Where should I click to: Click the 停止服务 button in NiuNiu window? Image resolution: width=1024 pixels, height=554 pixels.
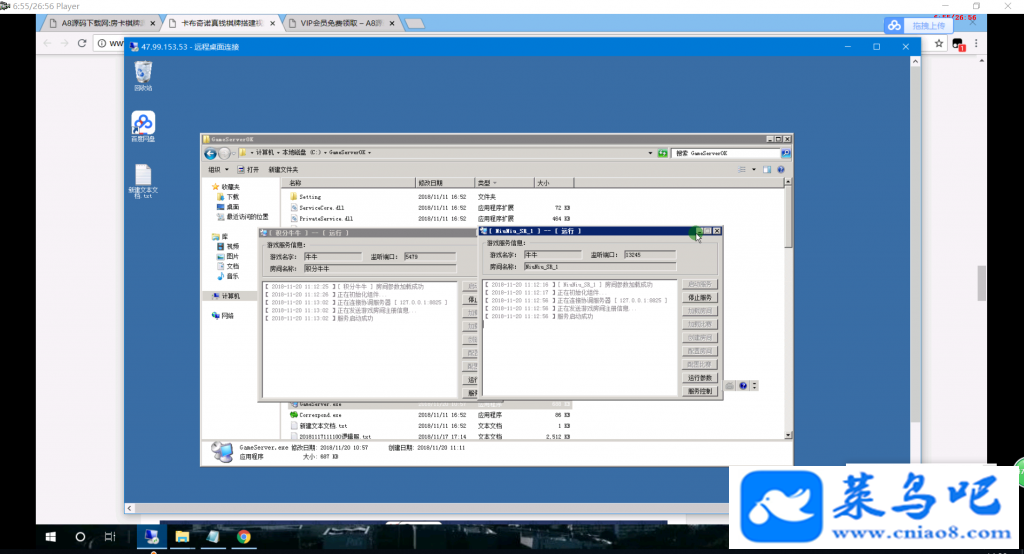[x=700, y=298]
